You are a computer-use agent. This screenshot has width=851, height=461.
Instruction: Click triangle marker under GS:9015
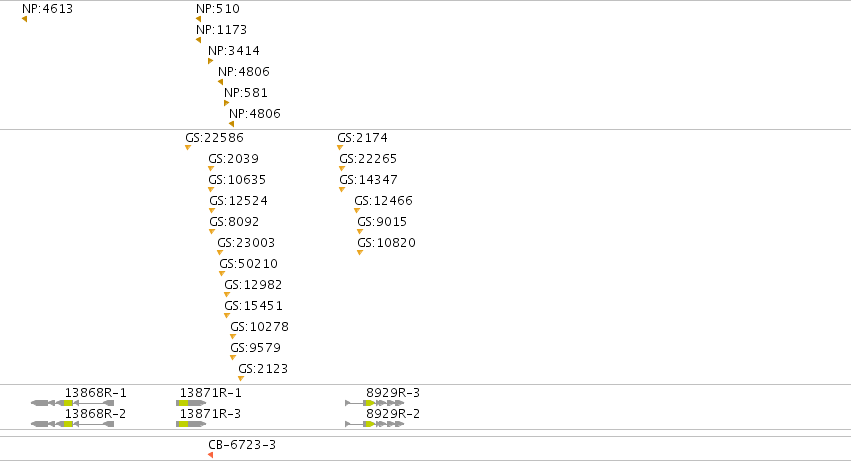(x=360, y=232)
